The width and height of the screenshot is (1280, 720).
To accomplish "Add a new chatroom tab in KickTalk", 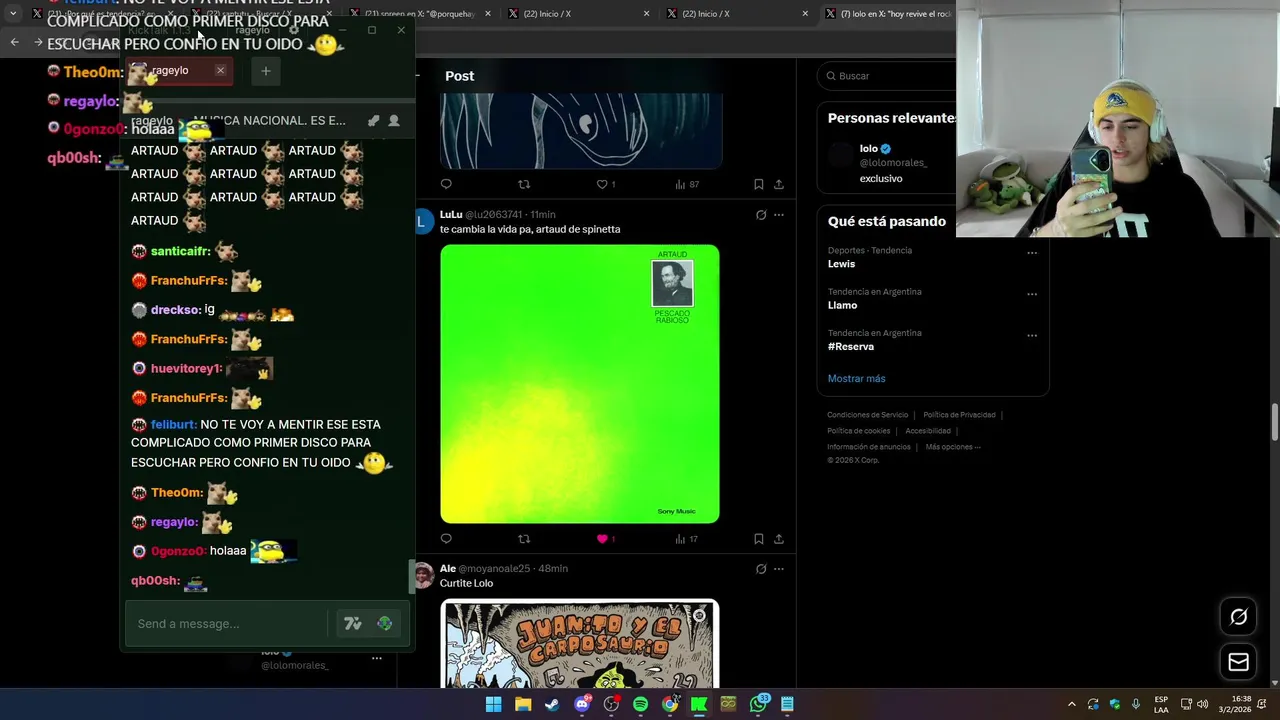I will 265,71.
